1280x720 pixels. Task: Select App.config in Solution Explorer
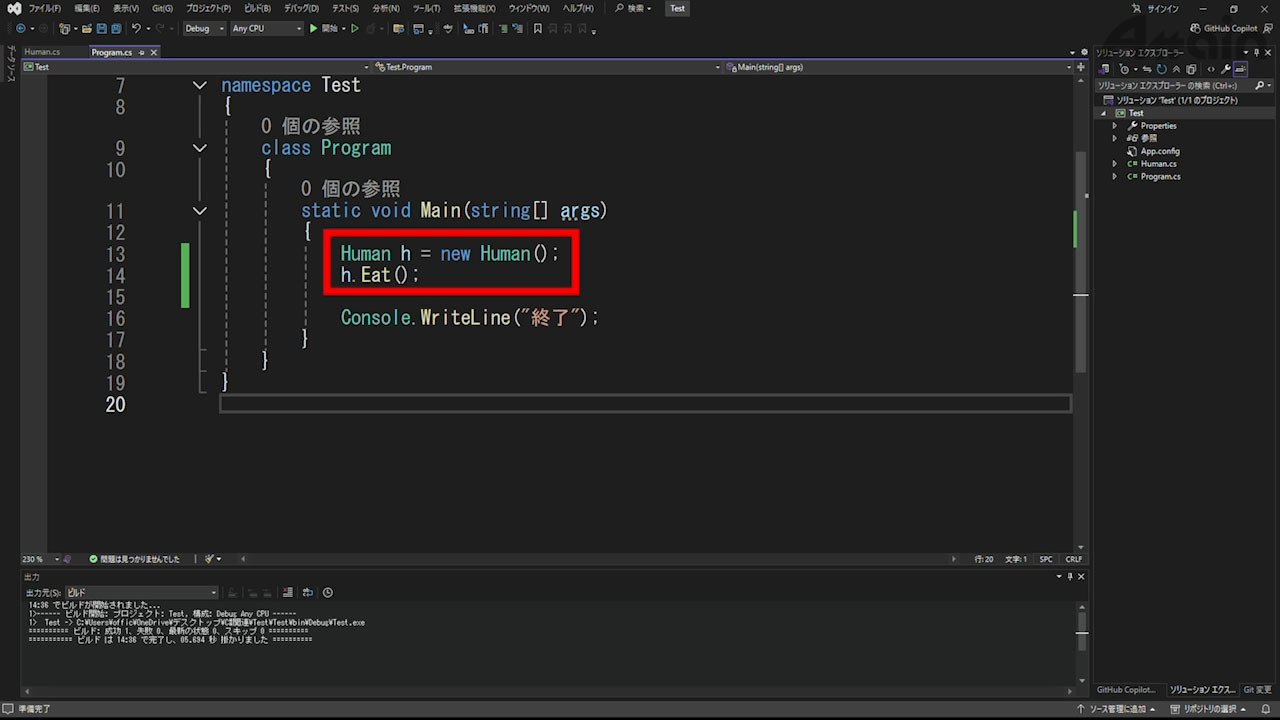(x=1160, y=151)
